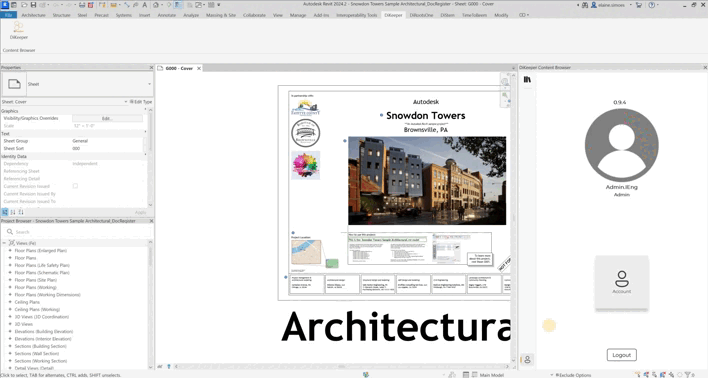Click the Aligned Dimension icon in quick access toolbar
Viewport: 708px width, 378px height.
(127, 5)
